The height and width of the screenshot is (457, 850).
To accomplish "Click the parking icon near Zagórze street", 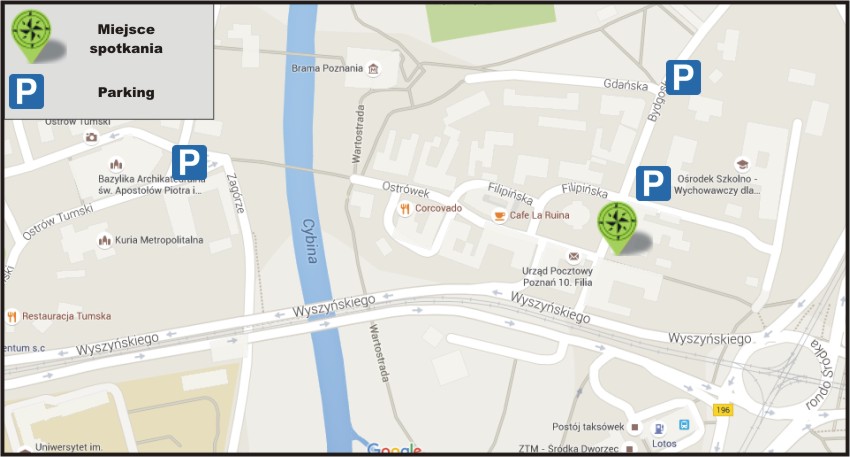I will tap(189, 162).
